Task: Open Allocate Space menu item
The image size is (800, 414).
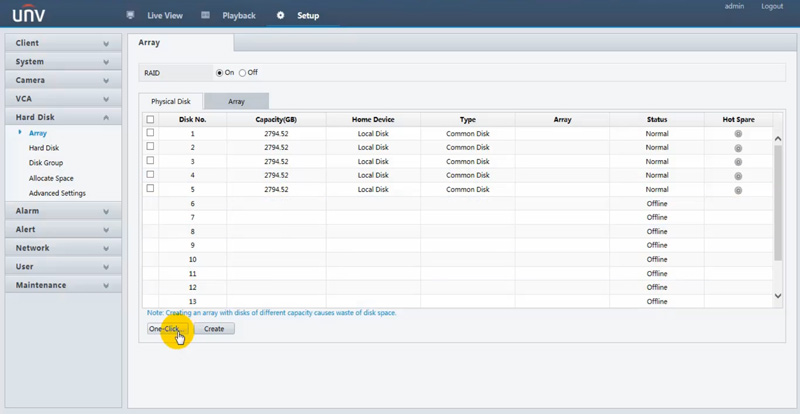Action: [51, 178]
